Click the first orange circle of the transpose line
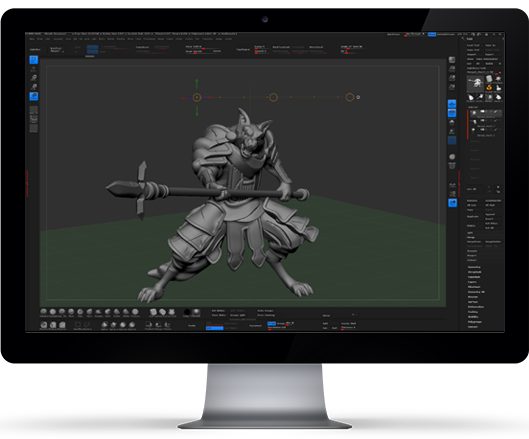 pos(197,98)
